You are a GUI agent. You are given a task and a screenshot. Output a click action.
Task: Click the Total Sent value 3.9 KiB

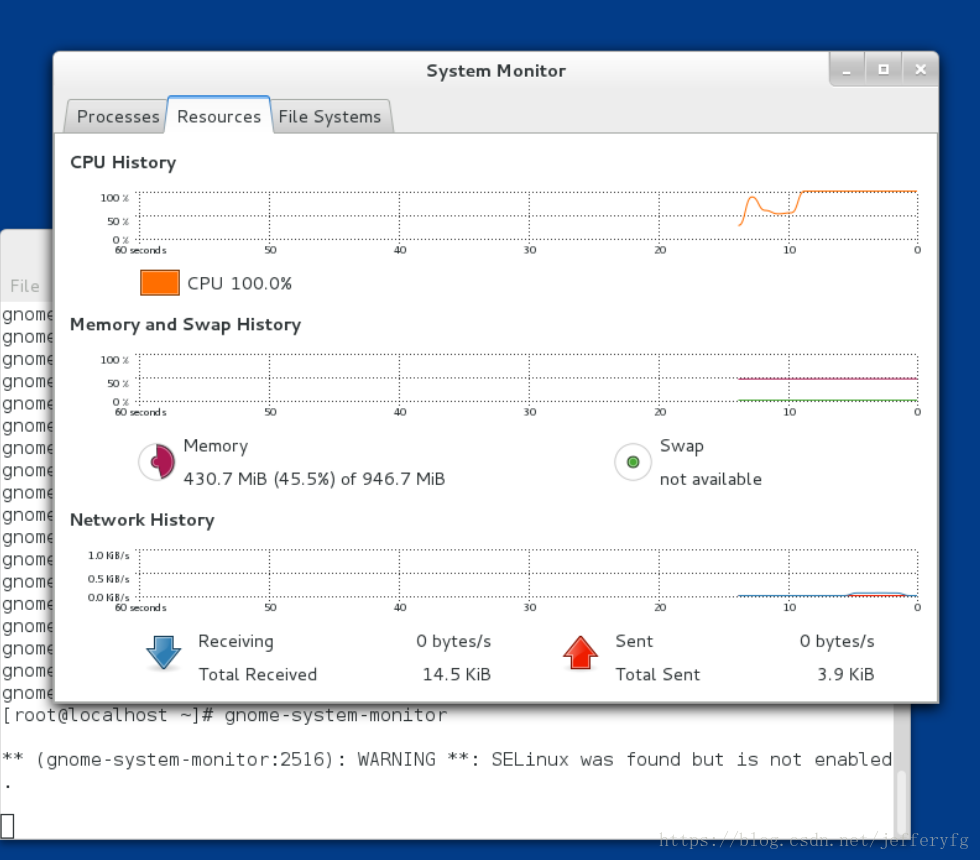846,674
